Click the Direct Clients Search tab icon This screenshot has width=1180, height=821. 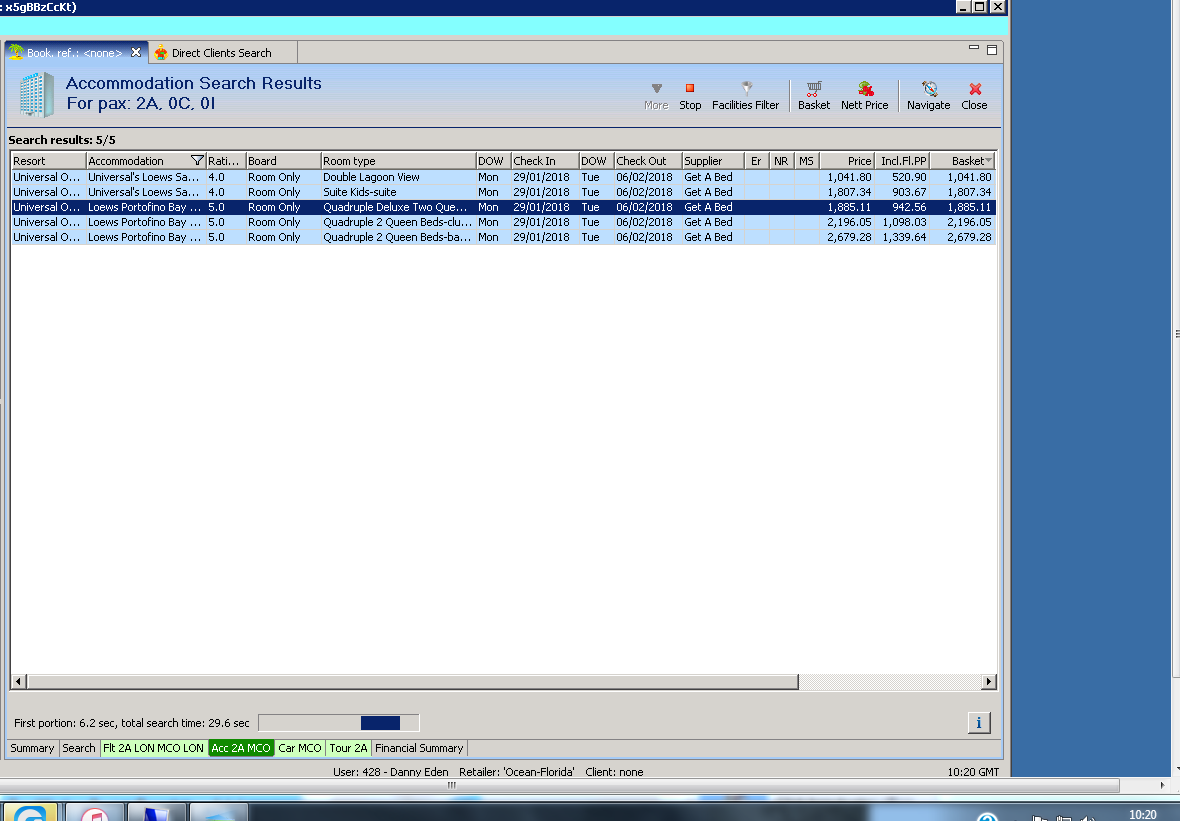coord(160,53)
